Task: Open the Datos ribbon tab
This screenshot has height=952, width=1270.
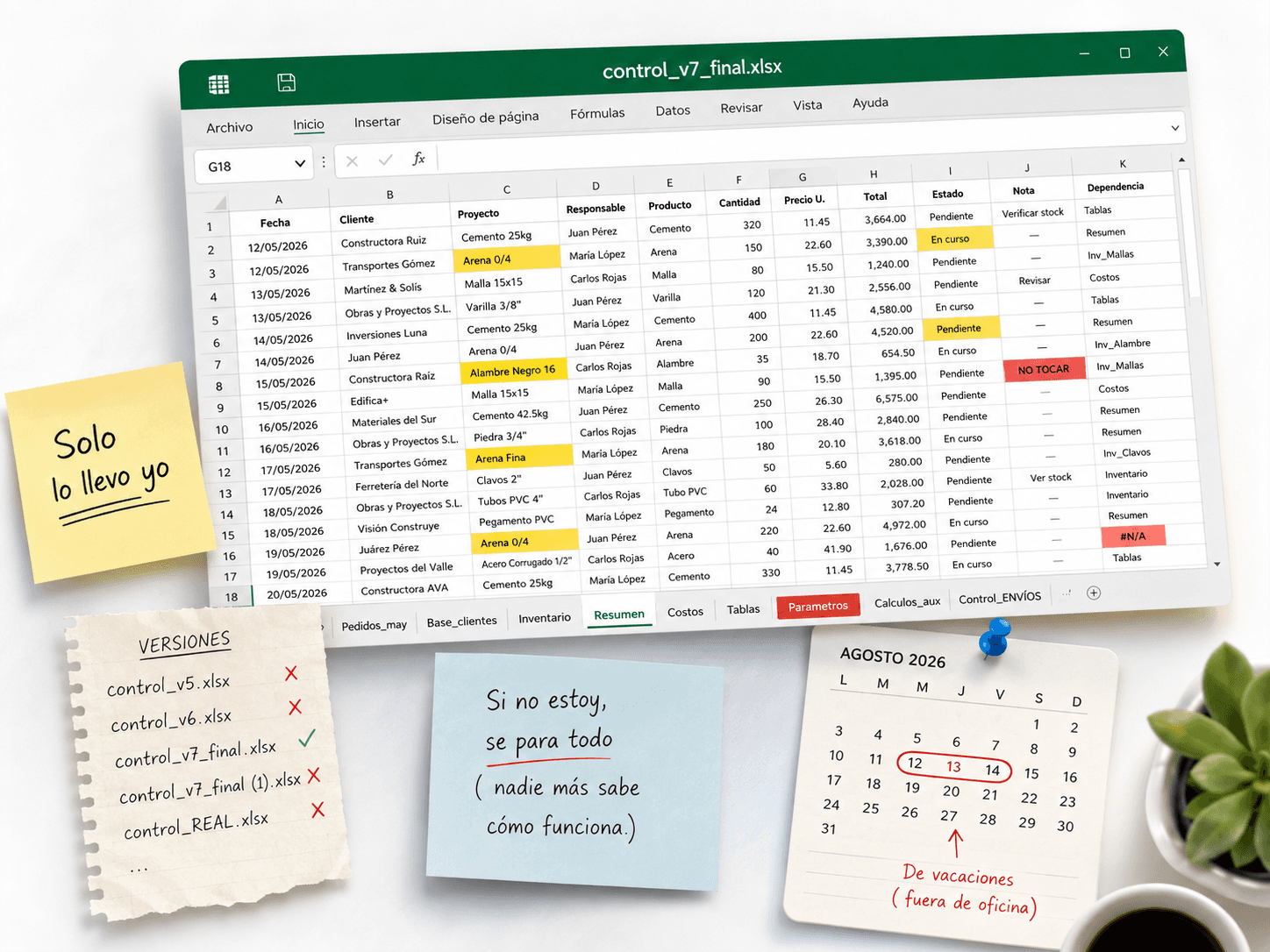Action: click(x=673, y=110)
